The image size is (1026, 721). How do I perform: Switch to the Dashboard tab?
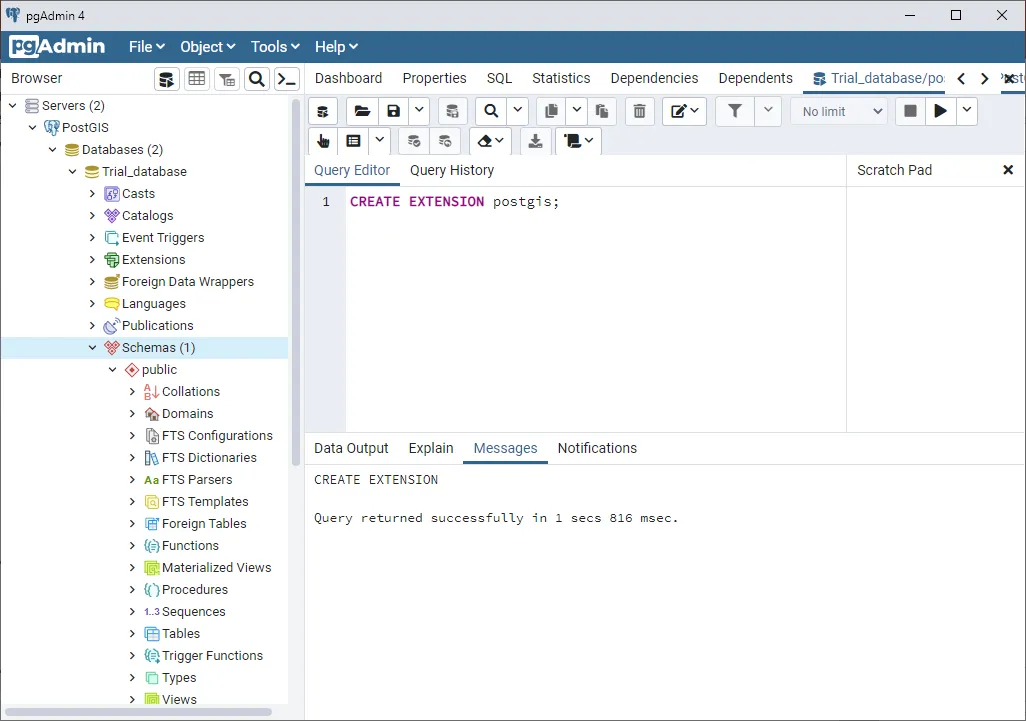click(348, 79)
